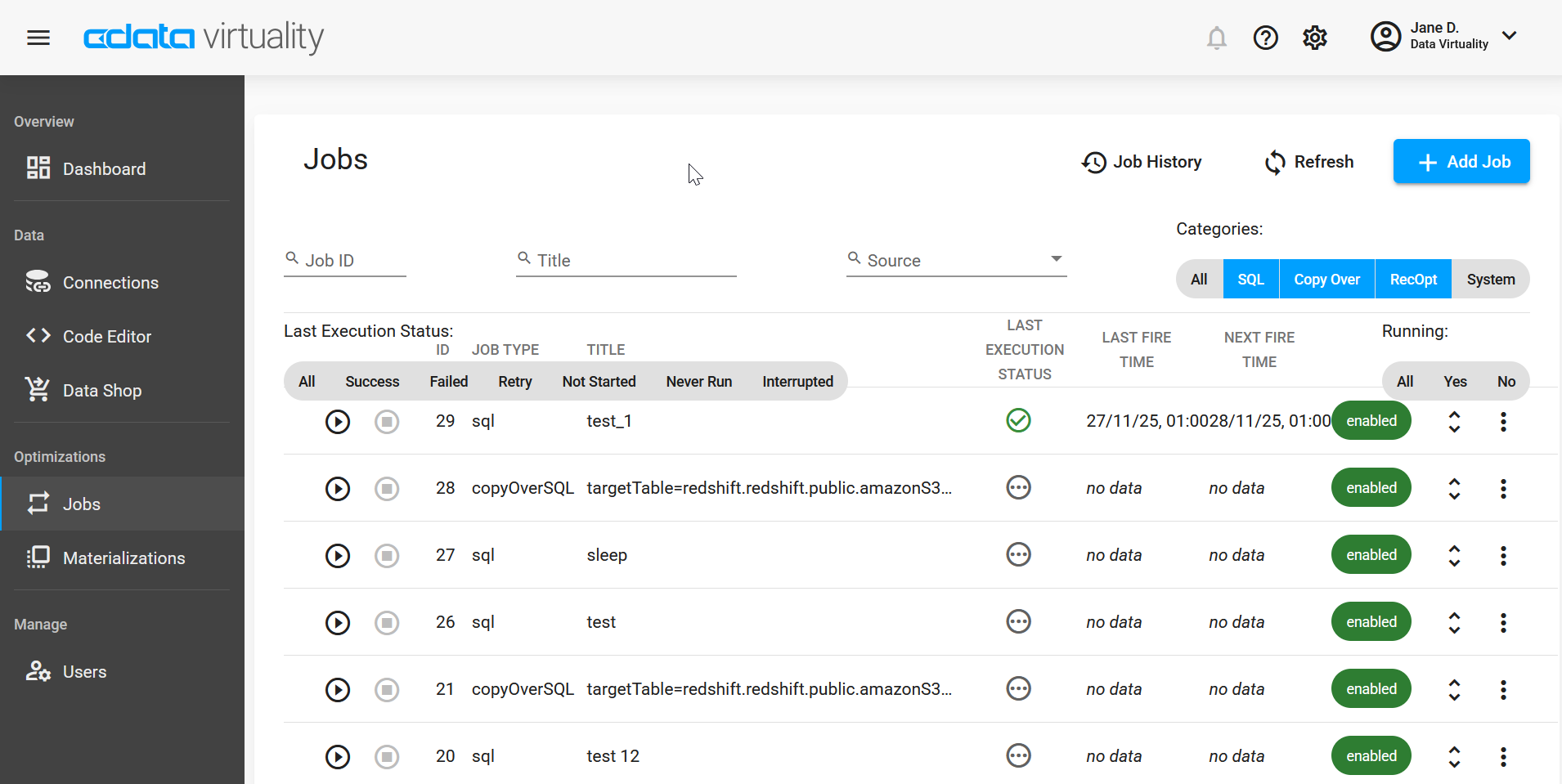Screen dimensions: 1562x784
Task: Open the help icon in the top bar
Action: pos(1265,38)
